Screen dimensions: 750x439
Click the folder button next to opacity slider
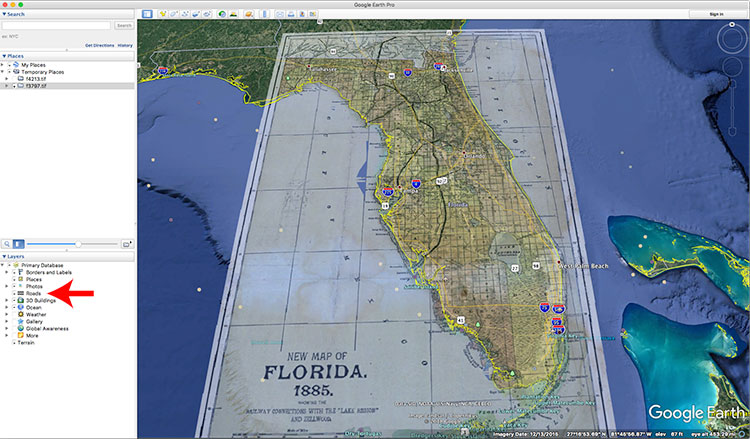(127, 244)
